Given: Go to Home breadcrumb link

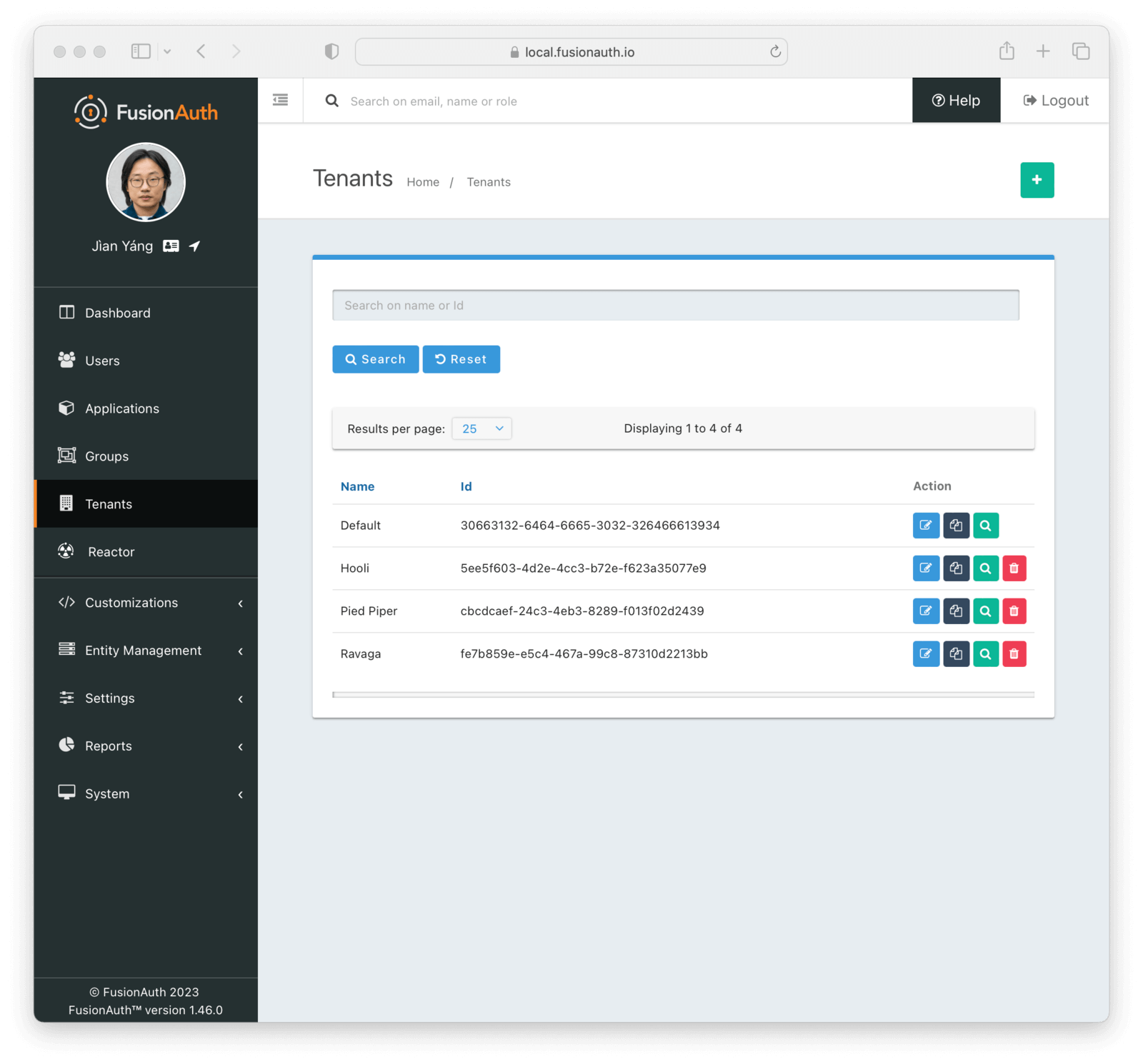Looking at the screenshot, I should (423, 182).
